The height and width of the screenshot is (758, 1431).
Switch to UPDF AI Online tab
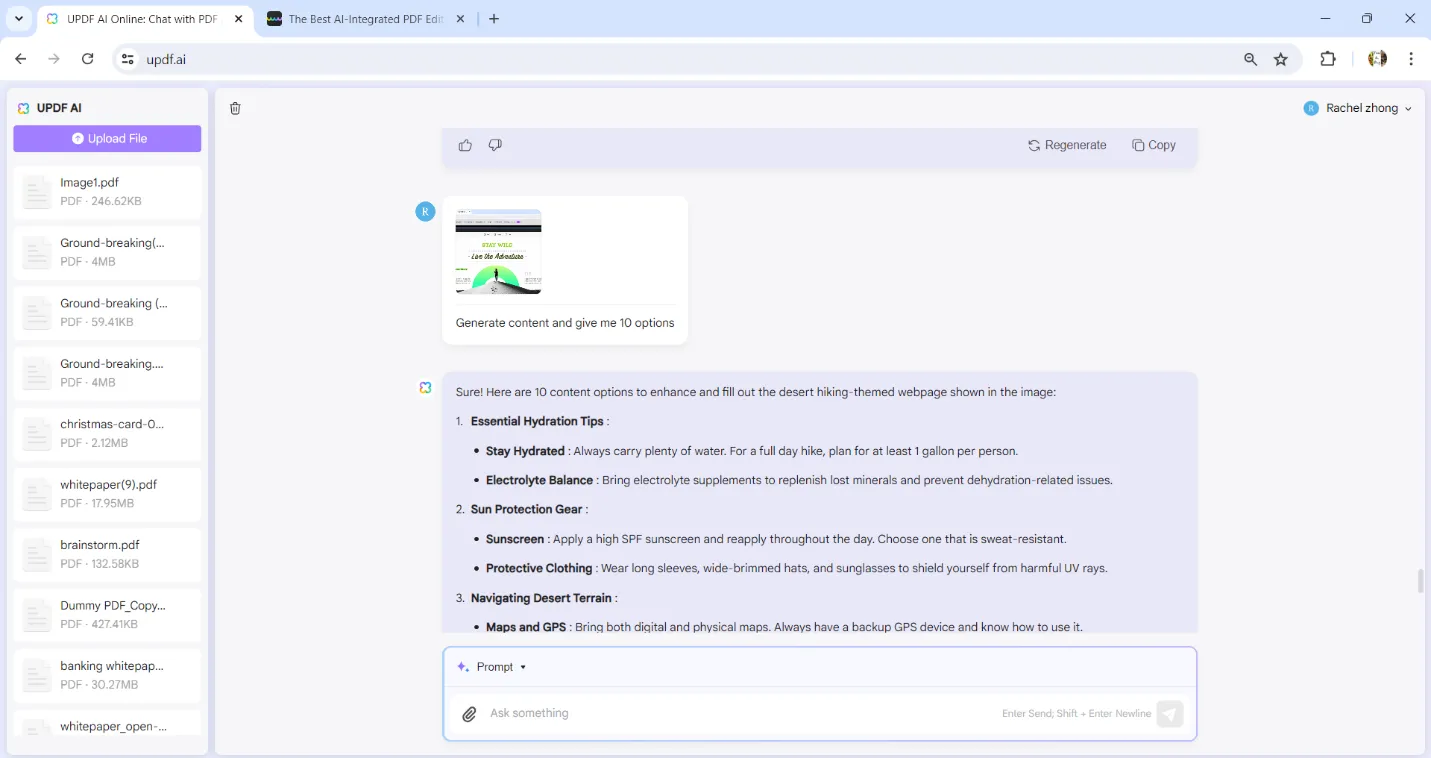[x=143, y=19]
